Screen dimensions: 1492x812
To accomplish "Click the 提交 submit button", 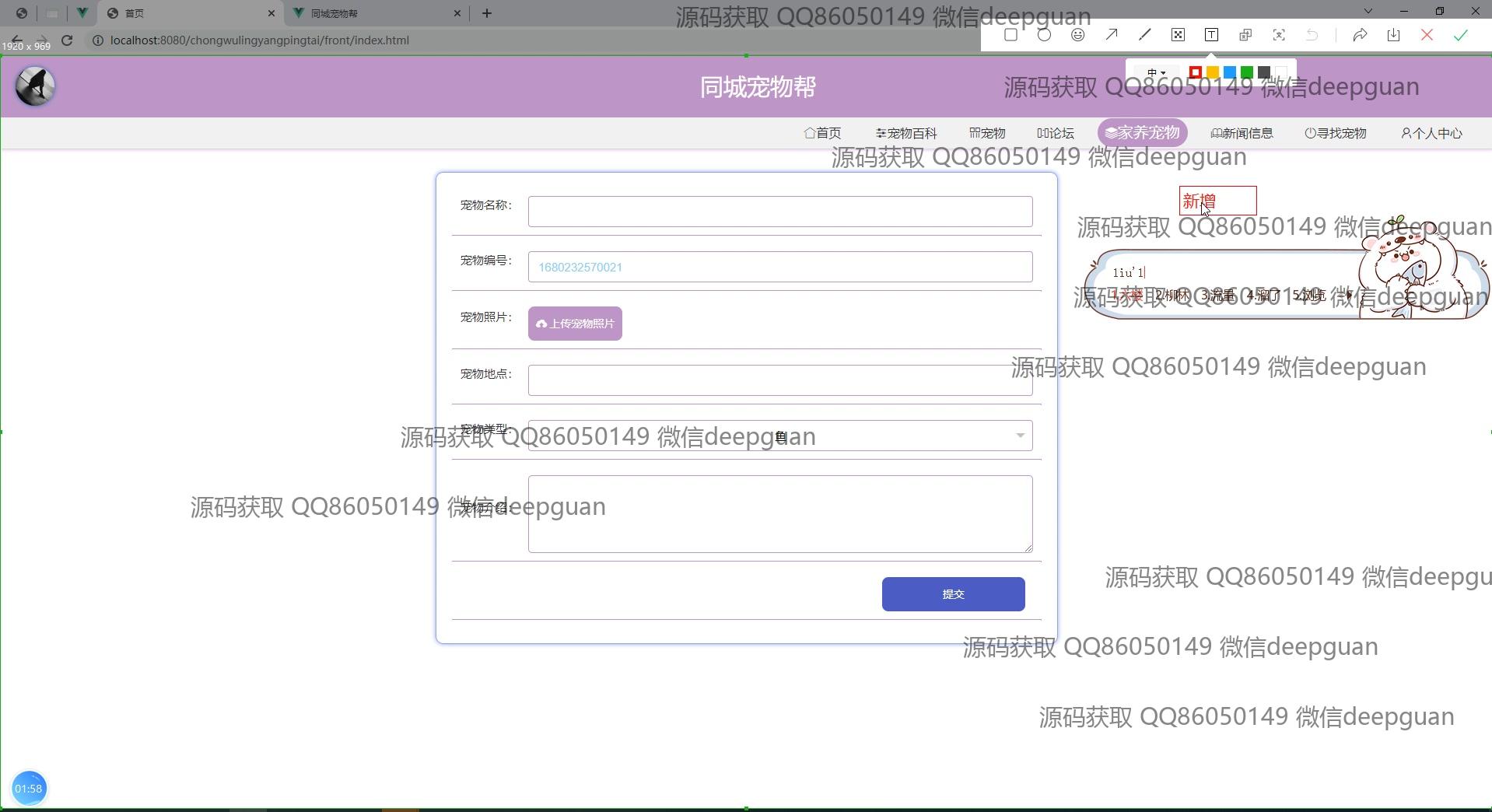I will (x=953, y=594).
